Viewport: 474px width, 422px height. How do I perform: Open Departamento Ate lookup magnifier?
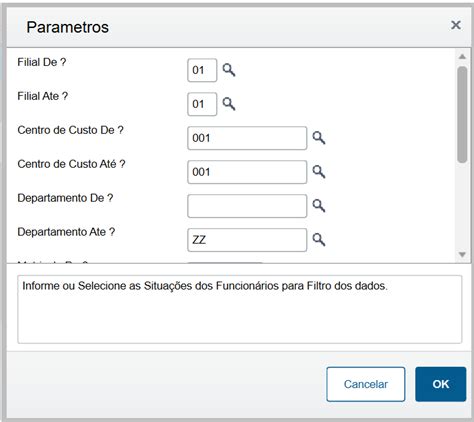[319, 240]
